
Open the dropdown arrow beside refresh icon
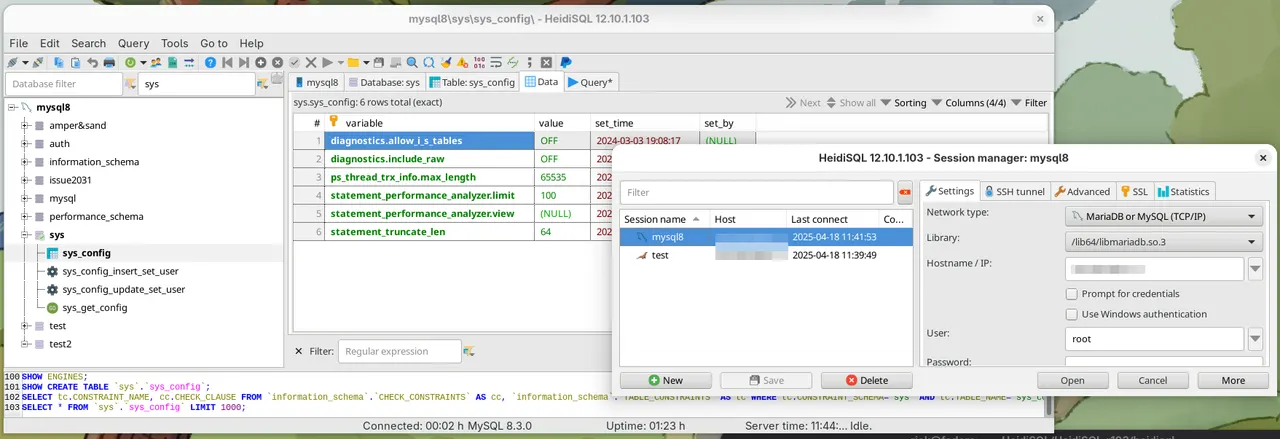tap(143, 62)
